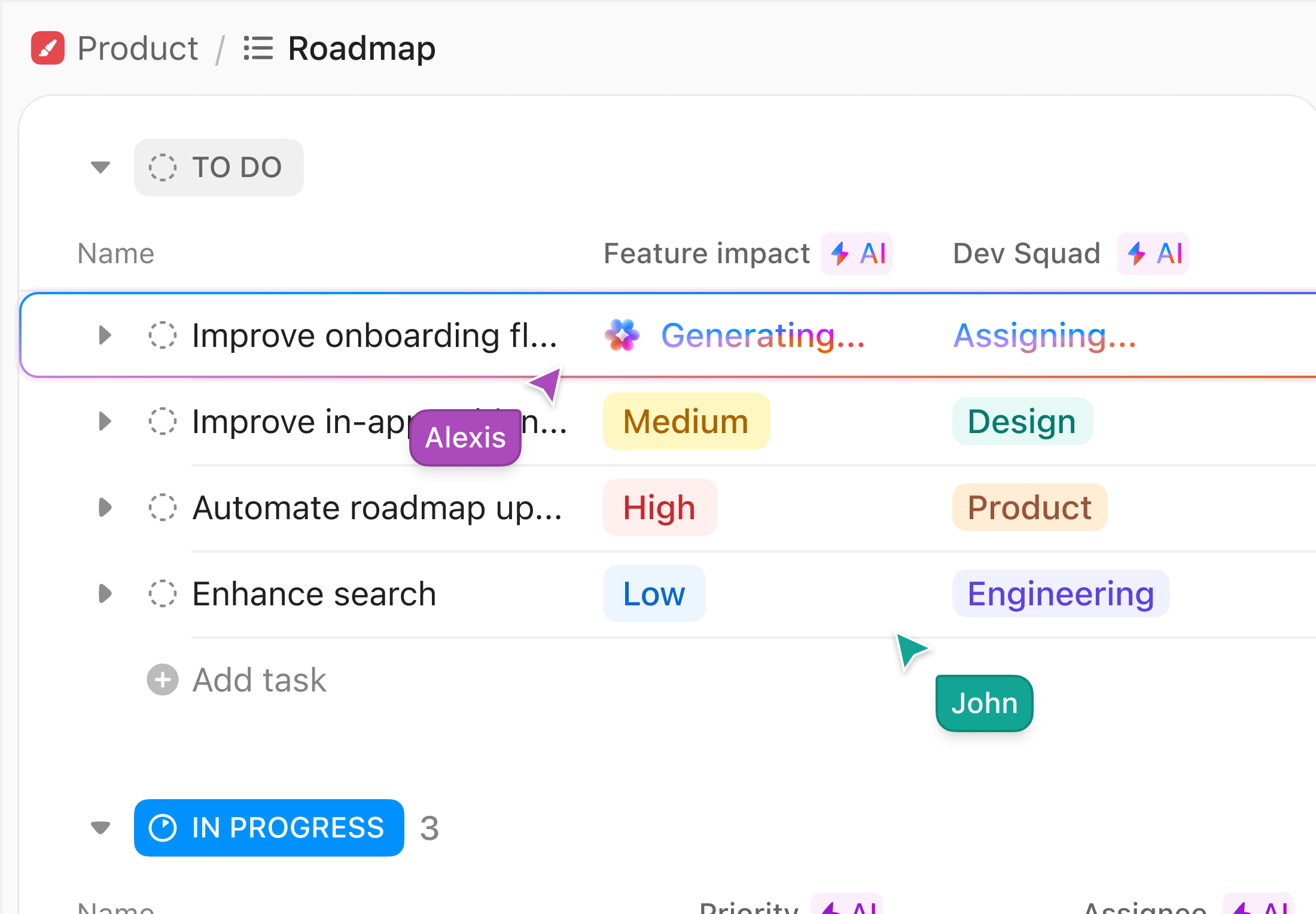Click the AI badge next to Dev Squad

1153,254
